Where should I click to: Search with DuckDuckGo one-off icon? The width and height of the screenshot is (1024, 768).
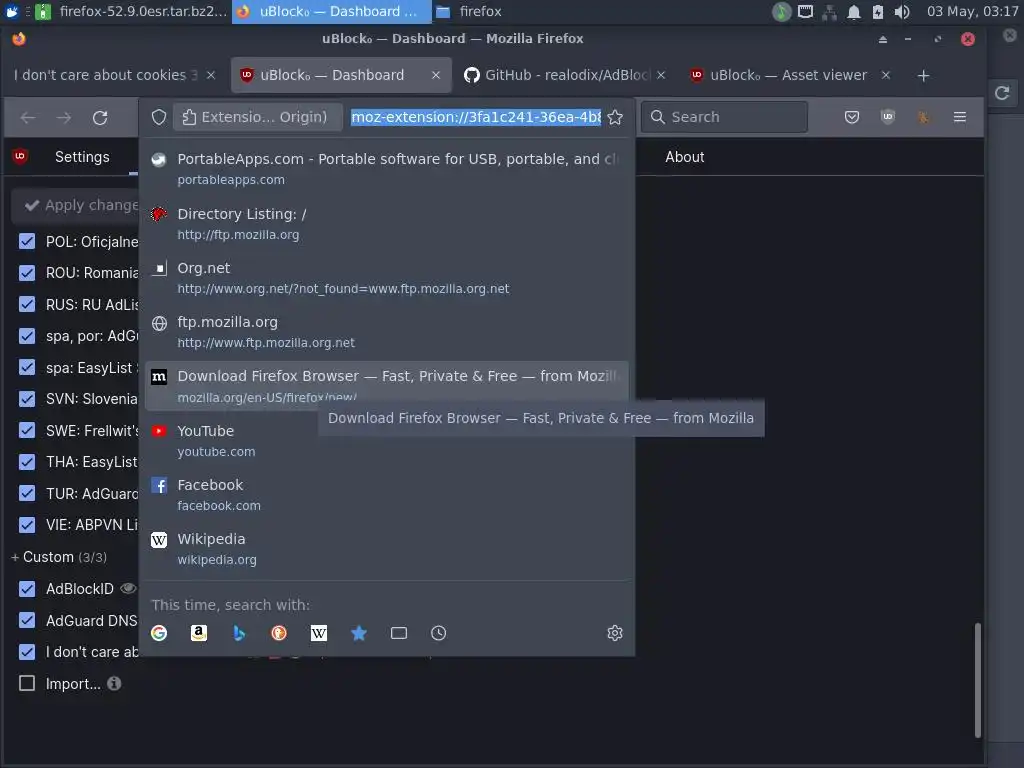click(279, 633)
